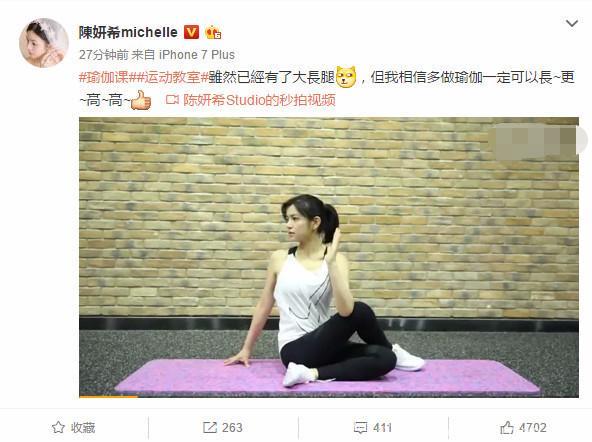Open the 陳妍希michelle profile name

(128, 32)
